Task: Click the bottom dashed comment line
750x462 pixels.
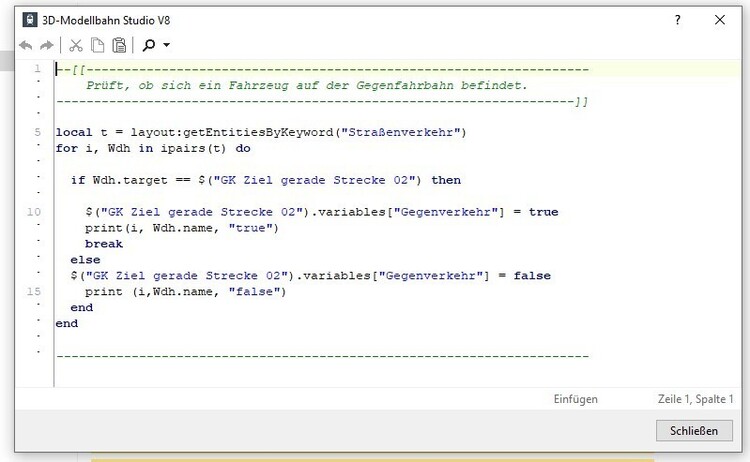Action: (322, 356)
